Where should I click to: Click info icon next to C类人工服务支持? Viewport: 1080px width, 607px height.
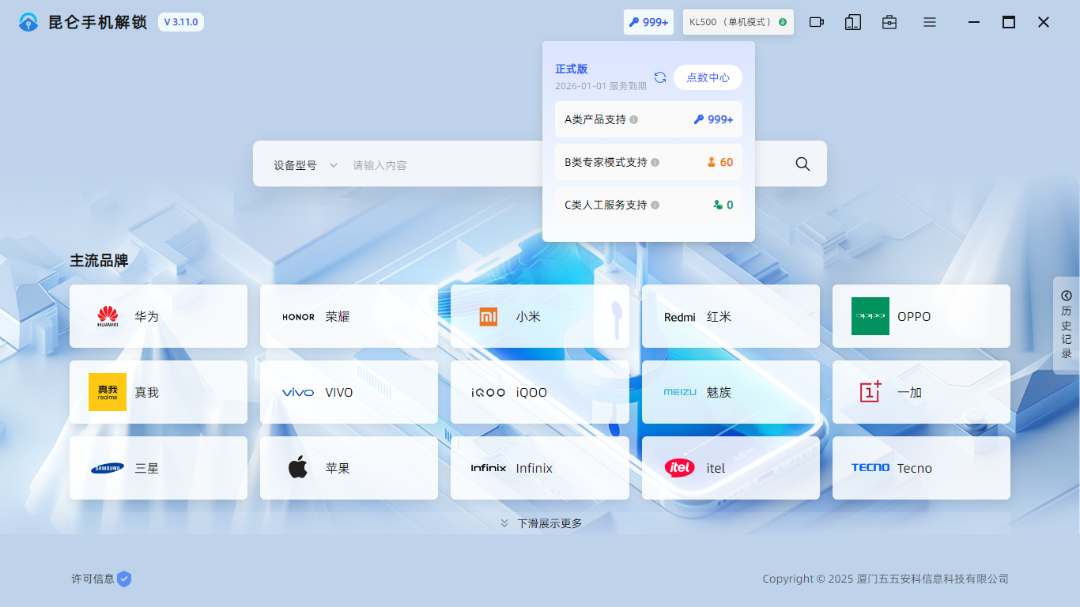(x=655, y=205)
